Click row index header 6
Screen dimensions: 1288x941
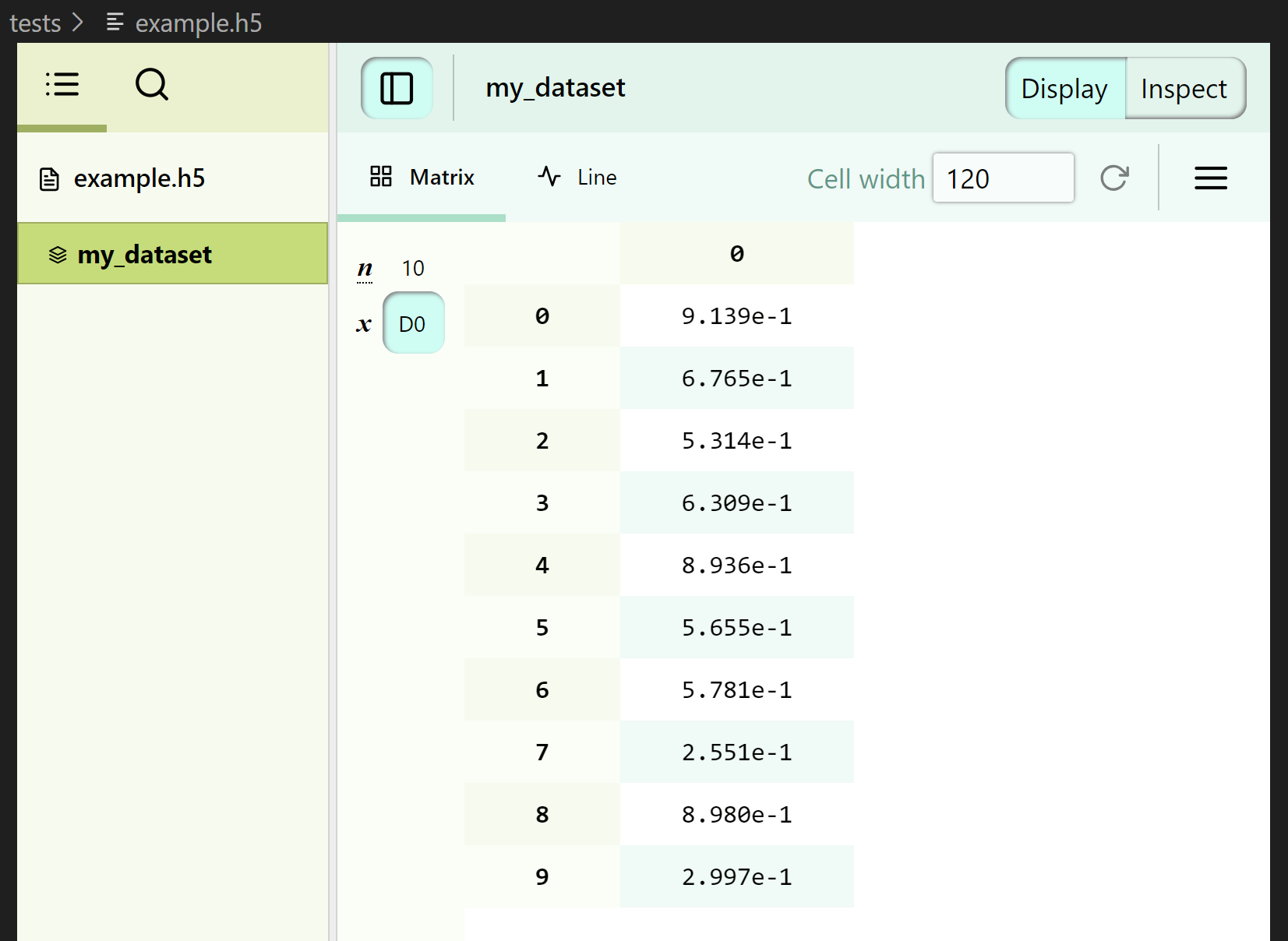click(542, 689)
